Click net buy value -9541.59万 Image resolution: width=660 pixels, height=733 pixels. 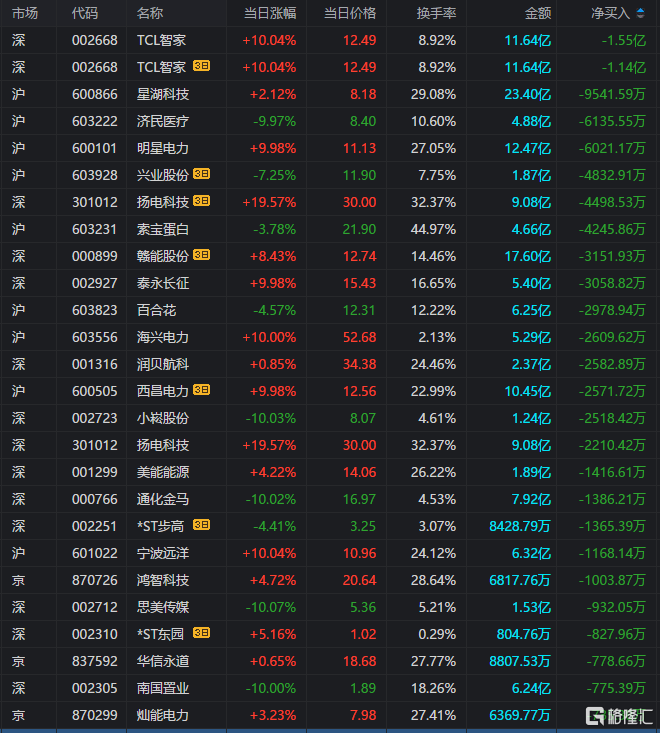point(612,94)
